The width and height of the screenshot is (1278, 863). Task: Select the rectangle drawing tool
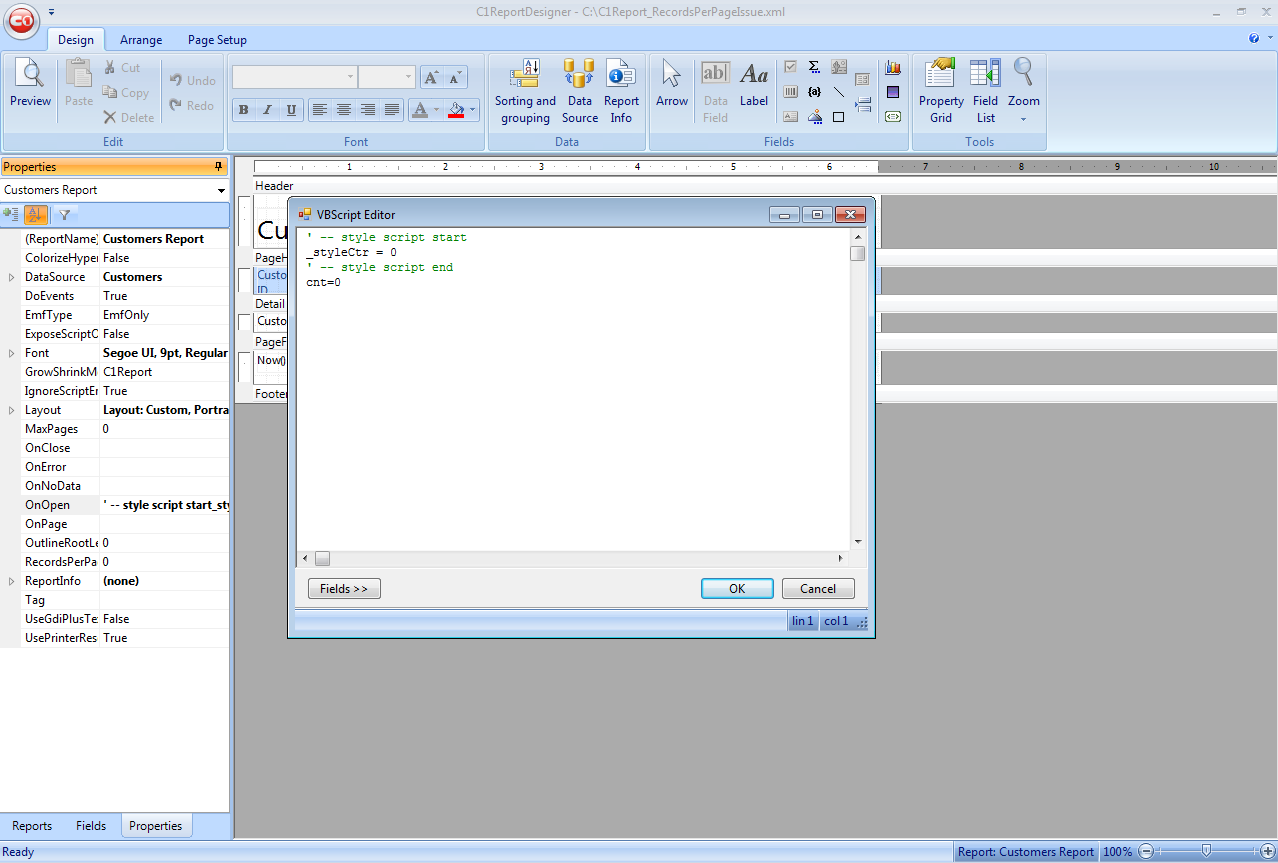click(838, 117)
